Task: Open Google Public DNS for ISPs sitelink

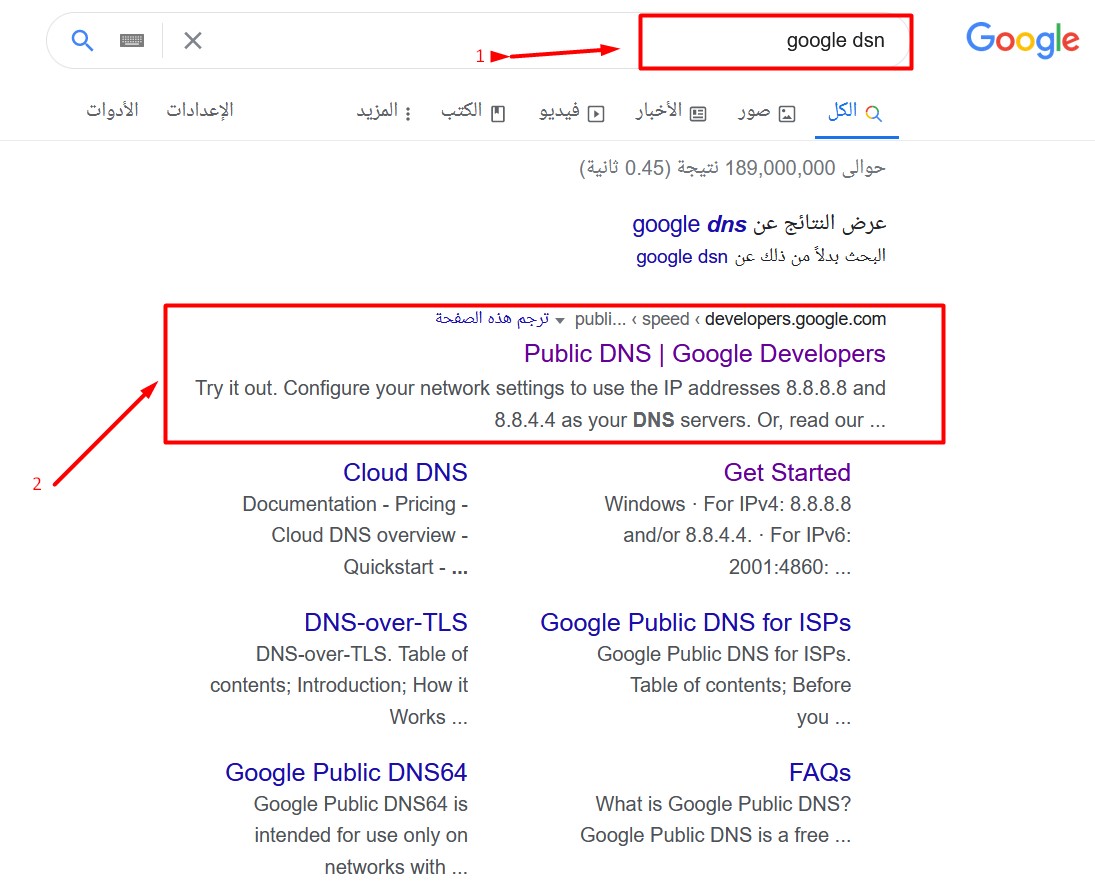Action: click(x=696, y=622)
